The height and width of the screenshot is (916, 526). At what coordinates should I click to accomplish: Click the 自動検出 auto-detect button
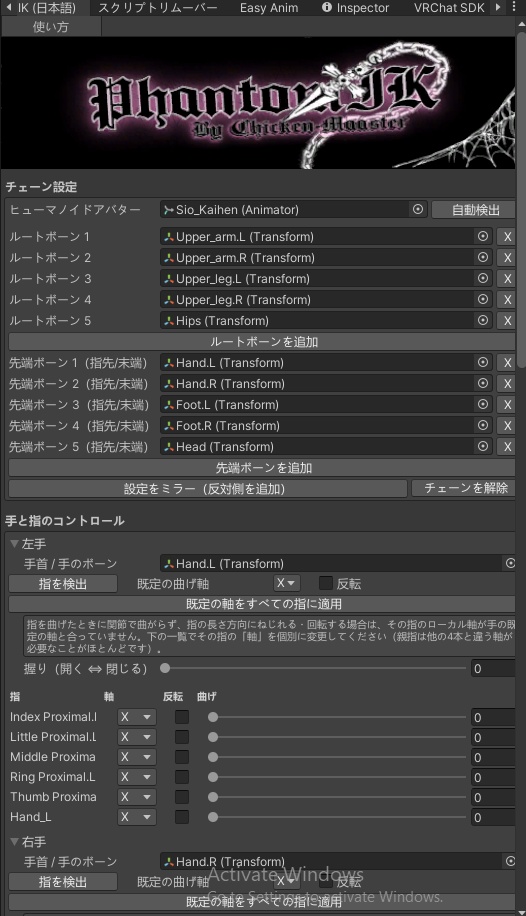click(x=473, y=210)
